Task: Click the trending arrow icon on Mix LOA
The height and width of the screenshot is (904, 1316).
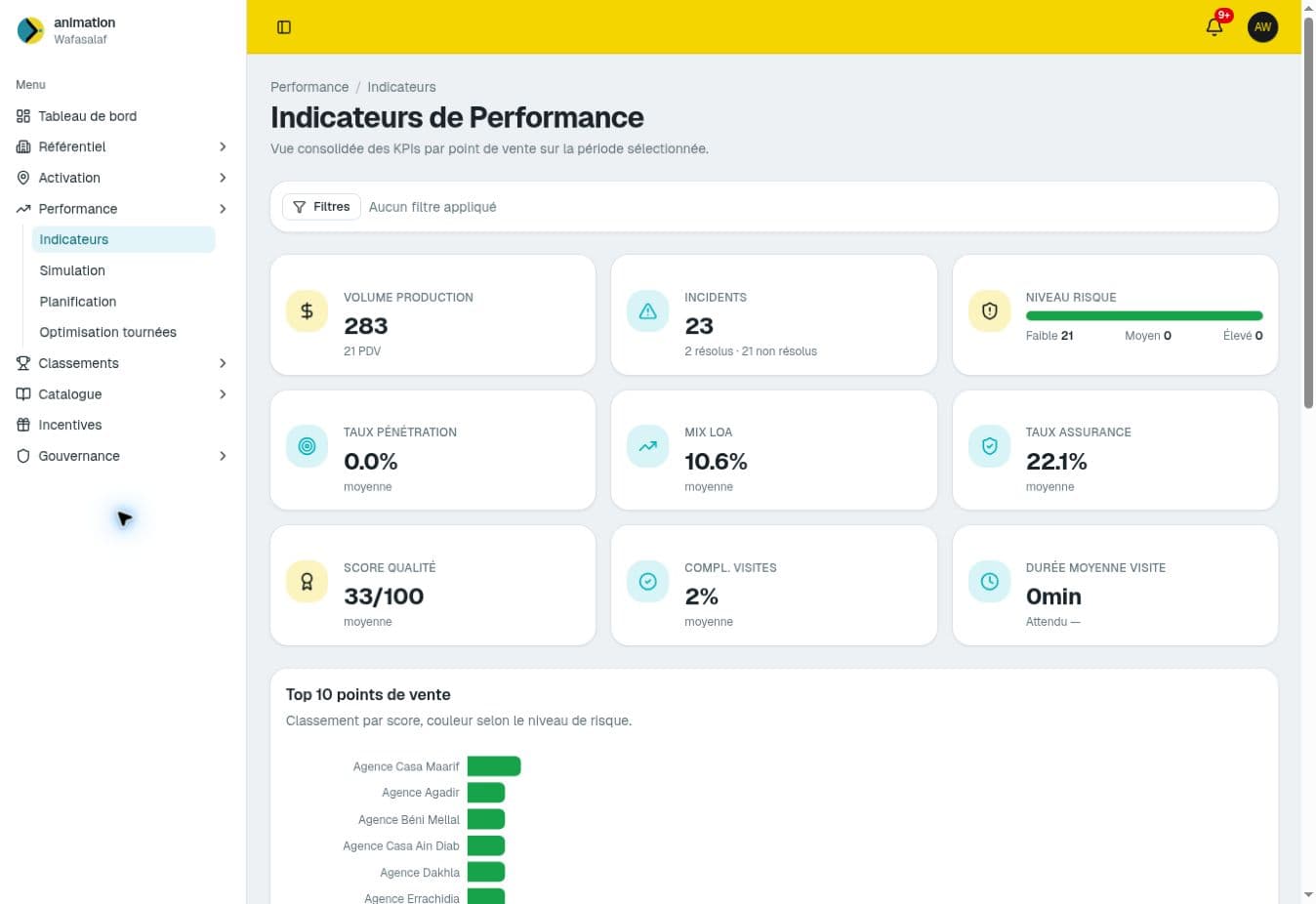Action: [x=647, y=446]
